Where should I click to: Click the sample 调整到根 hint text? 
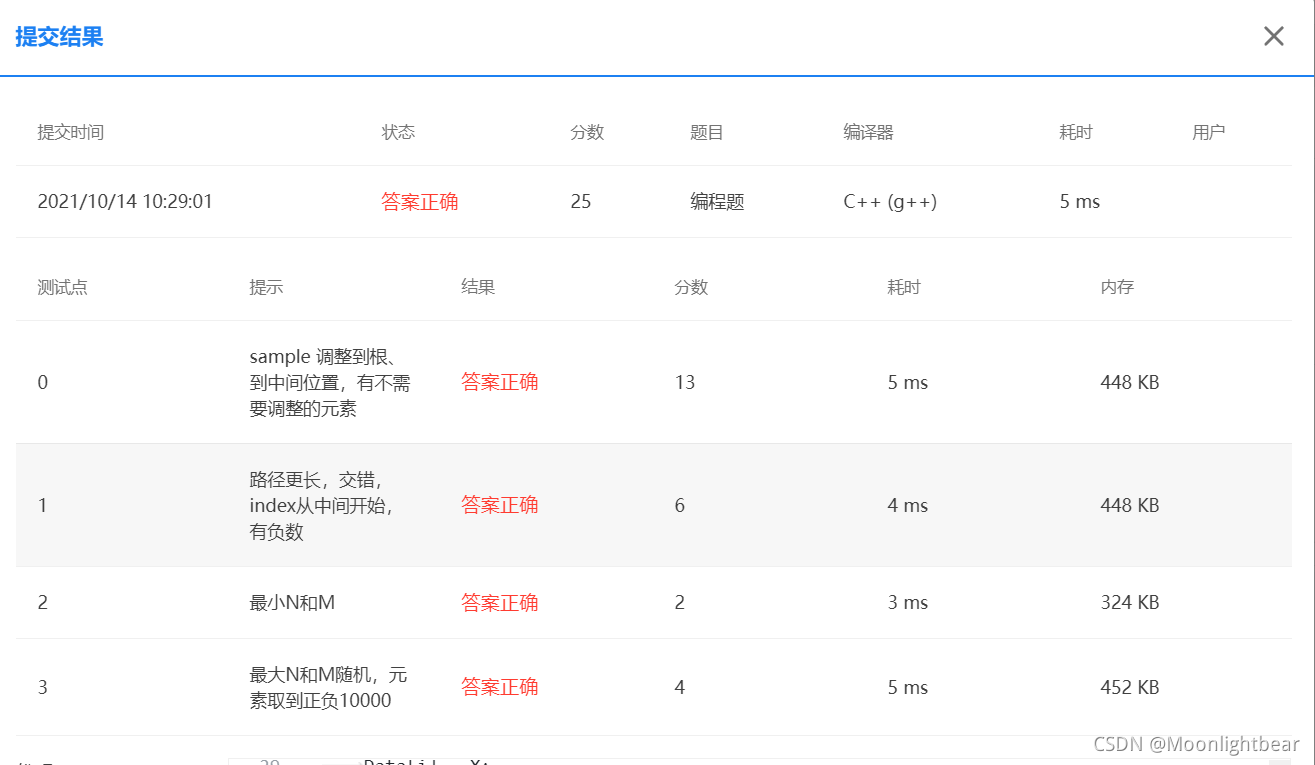pyautogui.click(x=330, y=382)
